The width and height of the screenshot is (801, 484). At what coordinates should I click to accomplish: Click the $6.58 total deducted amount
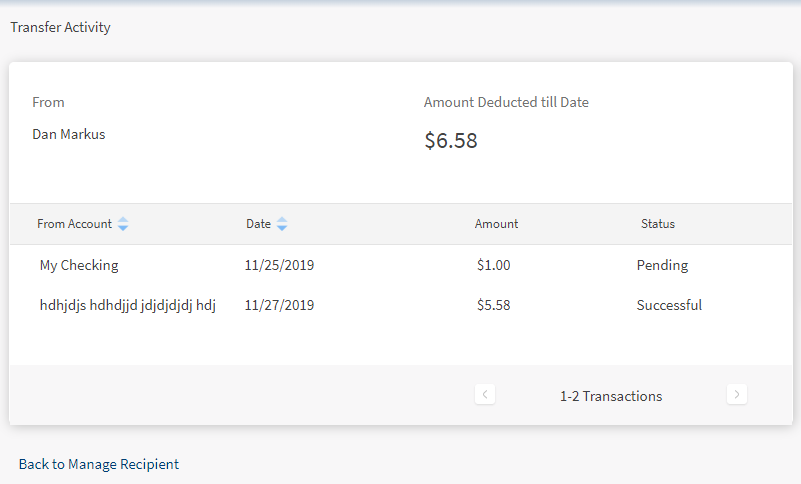pyautogui.click(x=451, y=141)
